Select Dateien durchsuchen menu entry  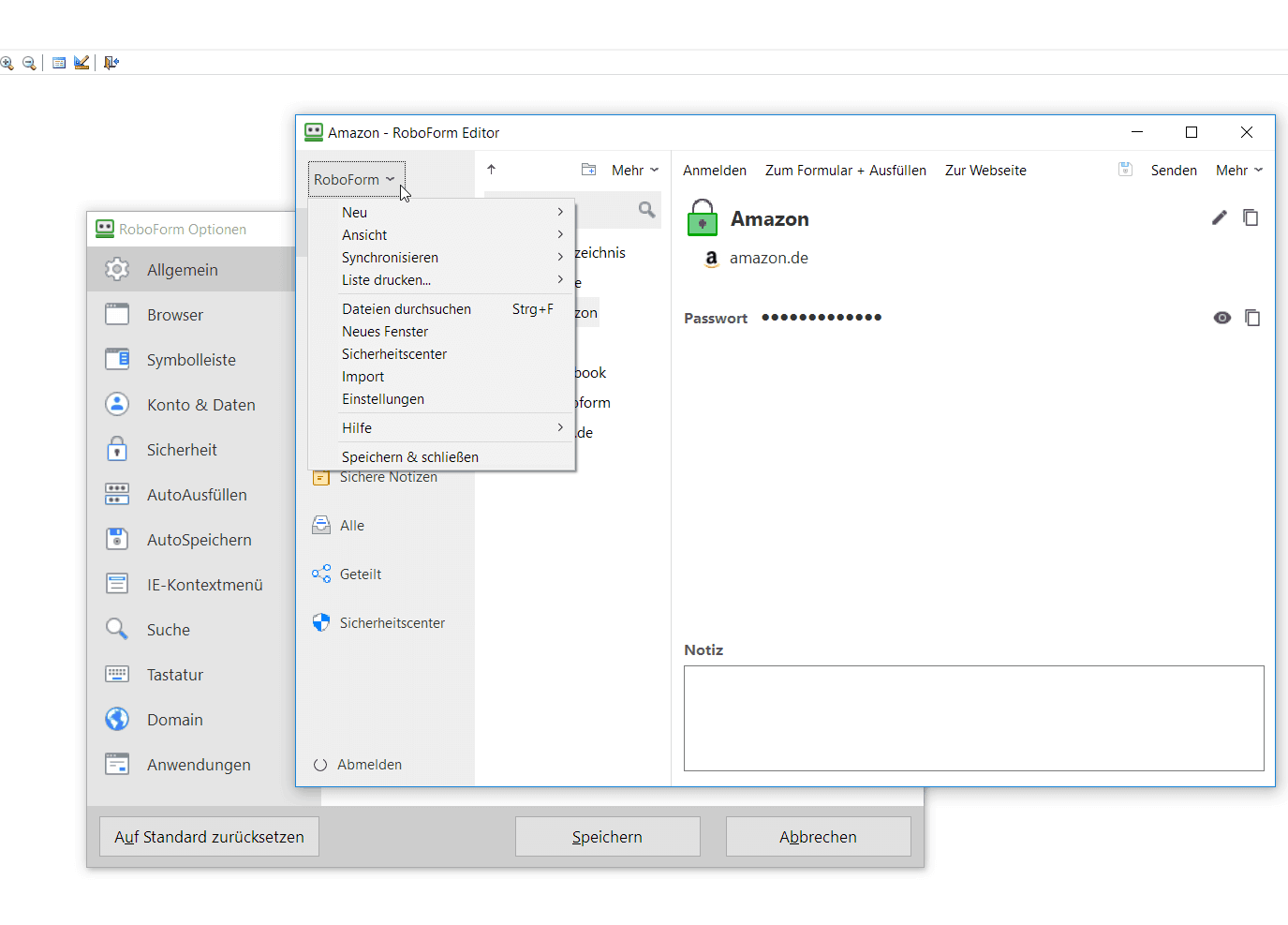coord(441,309)
